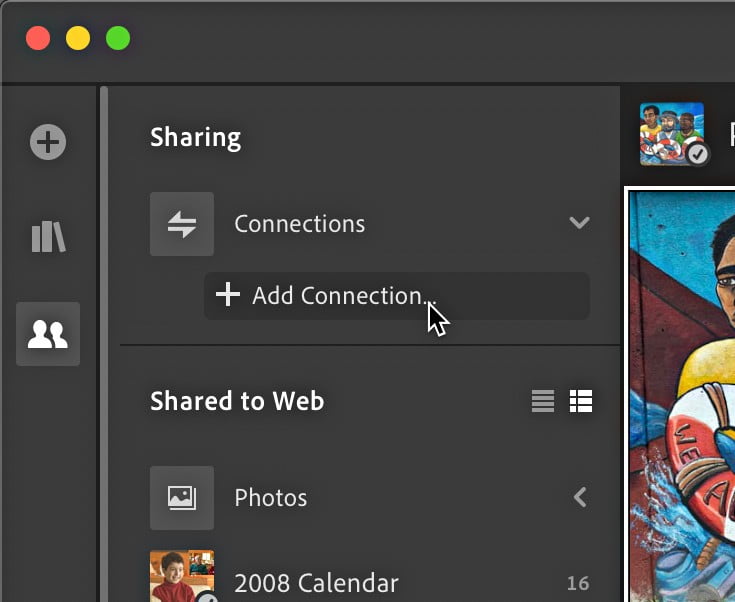Select the mural photo in the main view

(x=682, y=400)
